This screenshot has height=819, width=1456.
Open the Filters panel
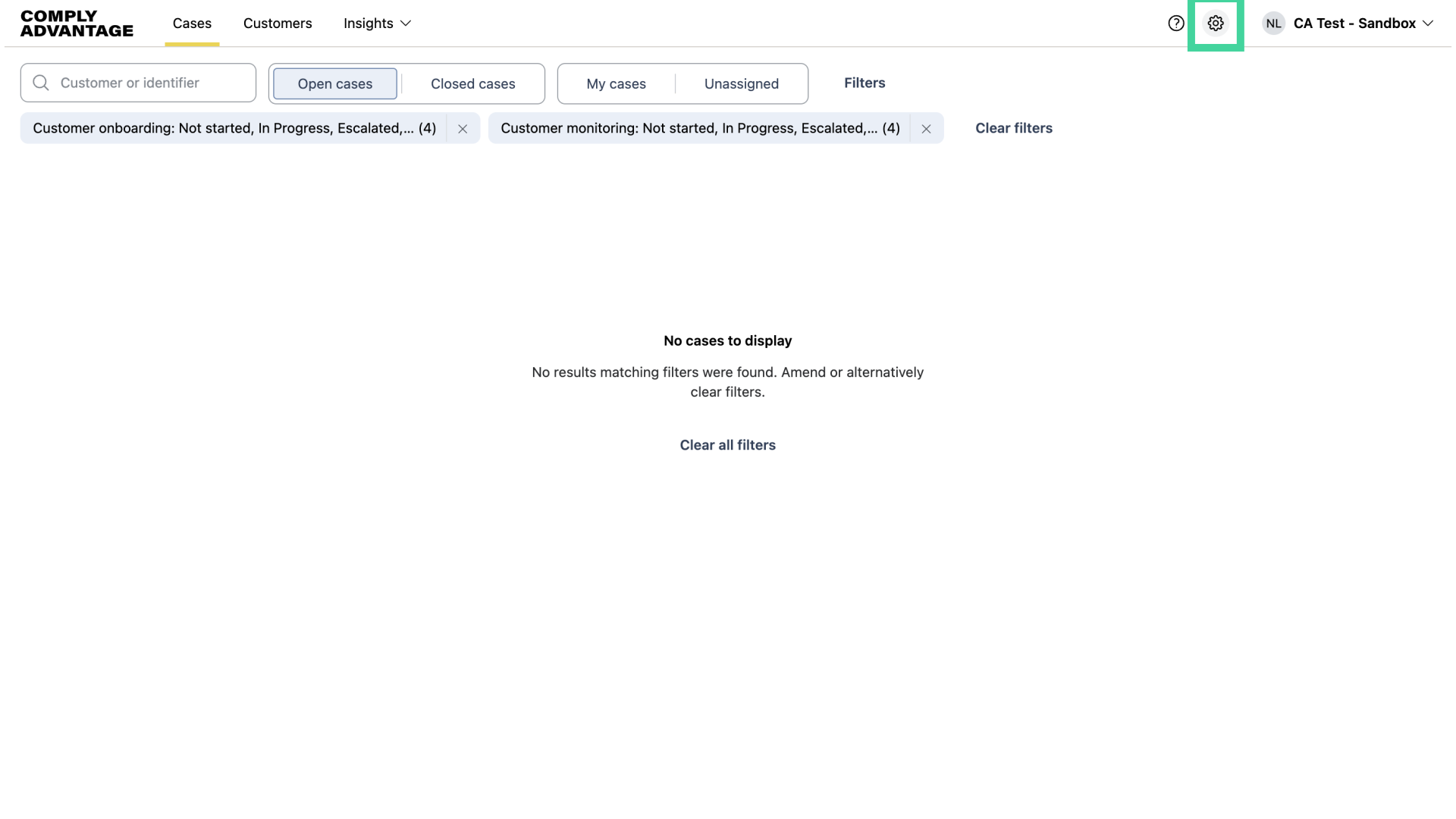pos(864,83)
